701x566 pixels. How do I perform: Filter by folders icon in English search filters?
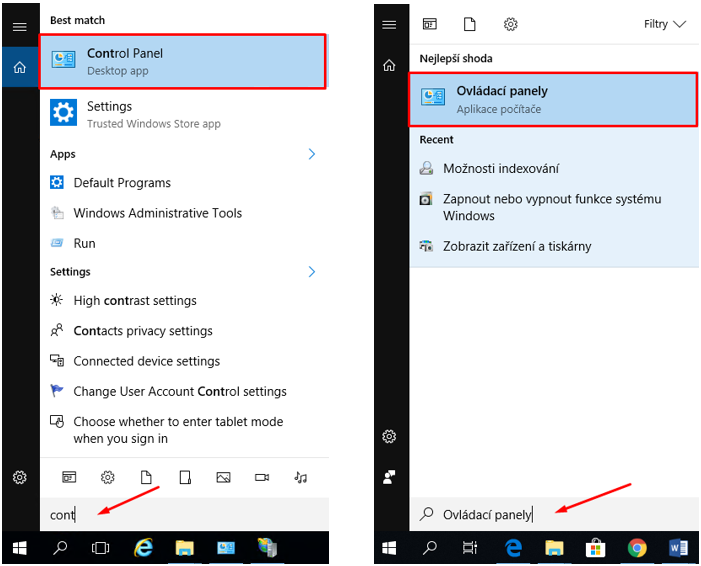[x=185, y=477]
